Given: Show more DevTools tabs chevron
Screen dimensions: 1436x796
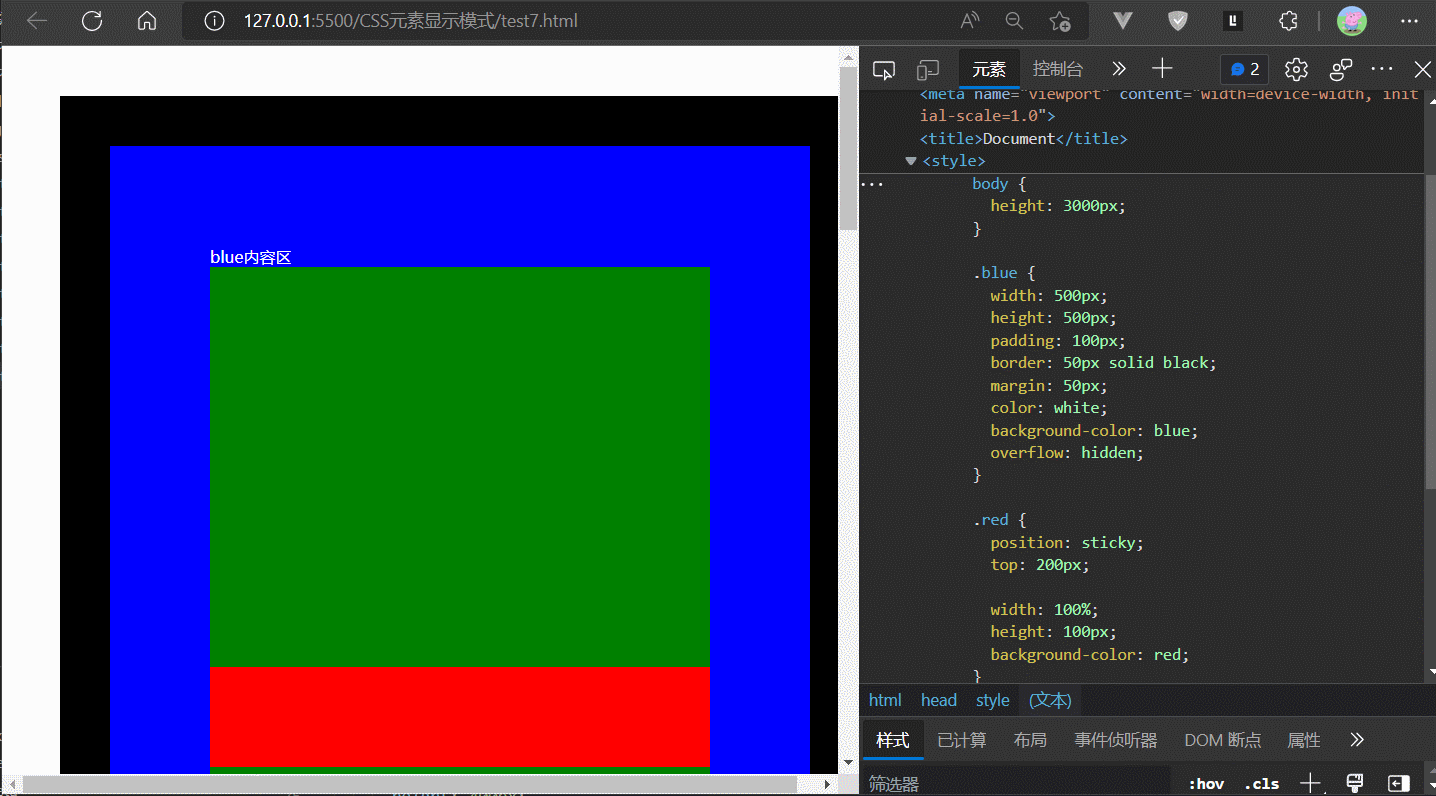Looking at the screenshot, I should (1119, 69).
